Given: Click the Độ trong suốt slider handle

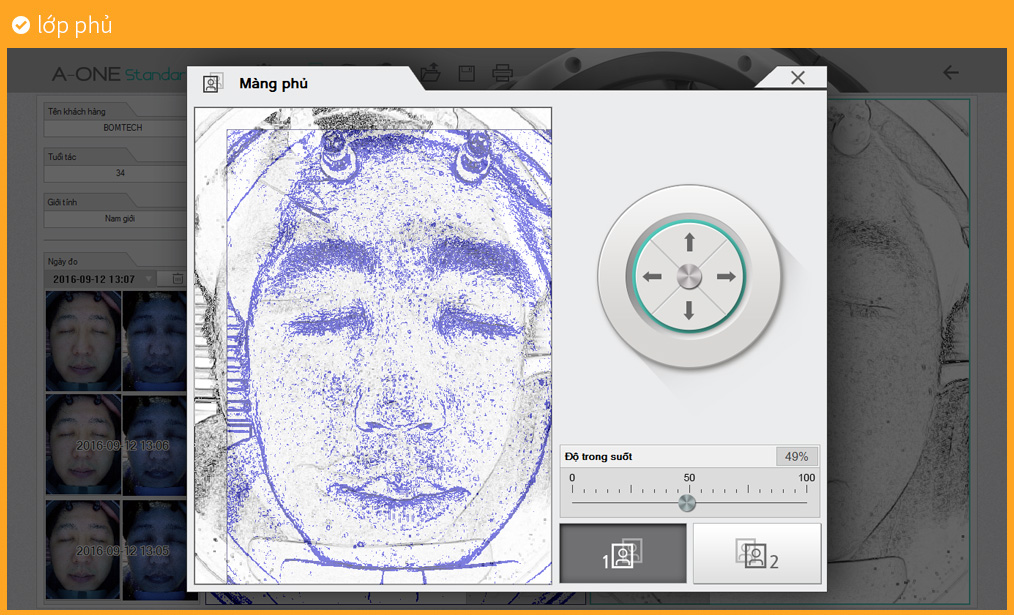Looking at the screenshot, I should [687, 502].
